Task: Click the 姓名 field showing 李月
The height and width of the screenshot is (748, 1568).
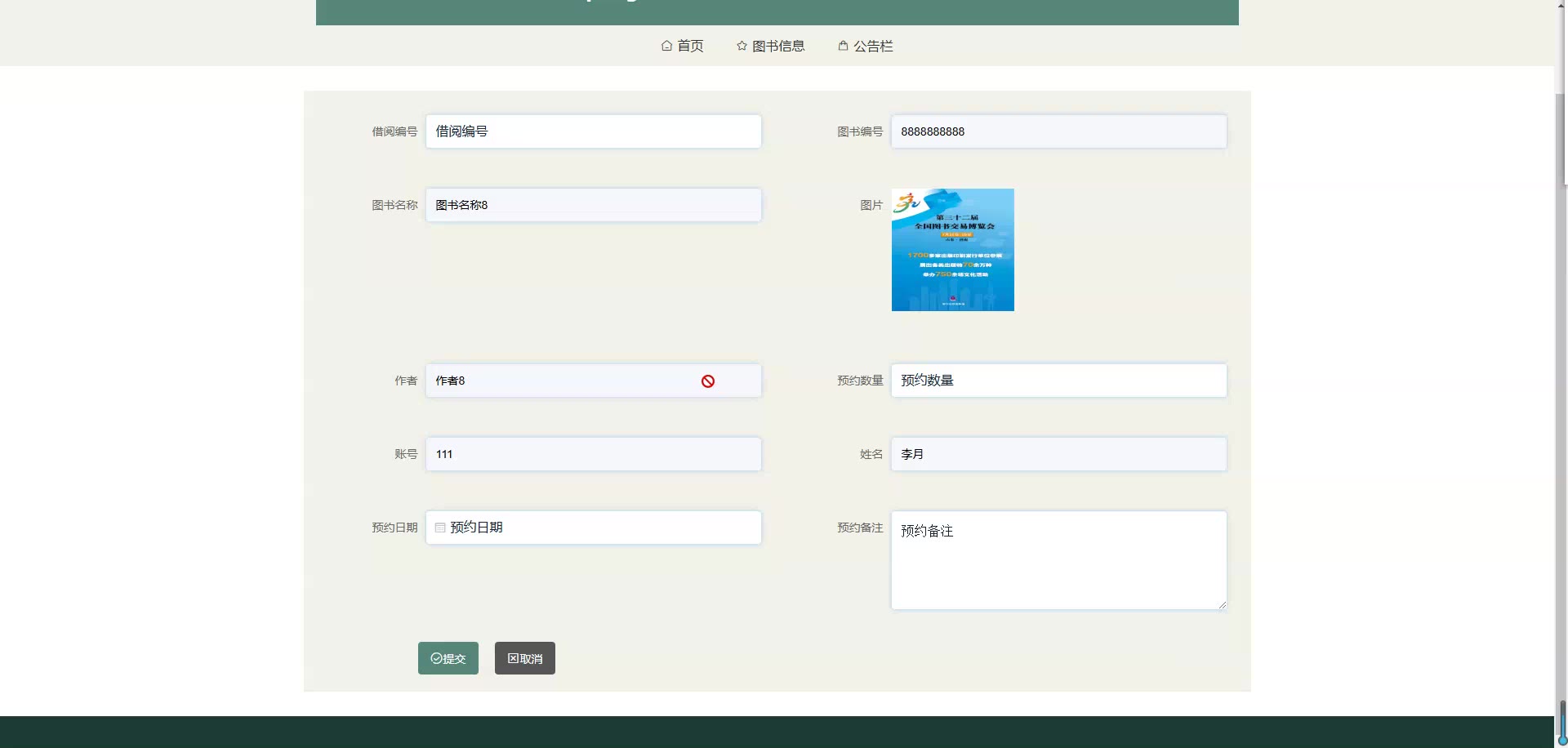Action: [x=1058, y=454]
